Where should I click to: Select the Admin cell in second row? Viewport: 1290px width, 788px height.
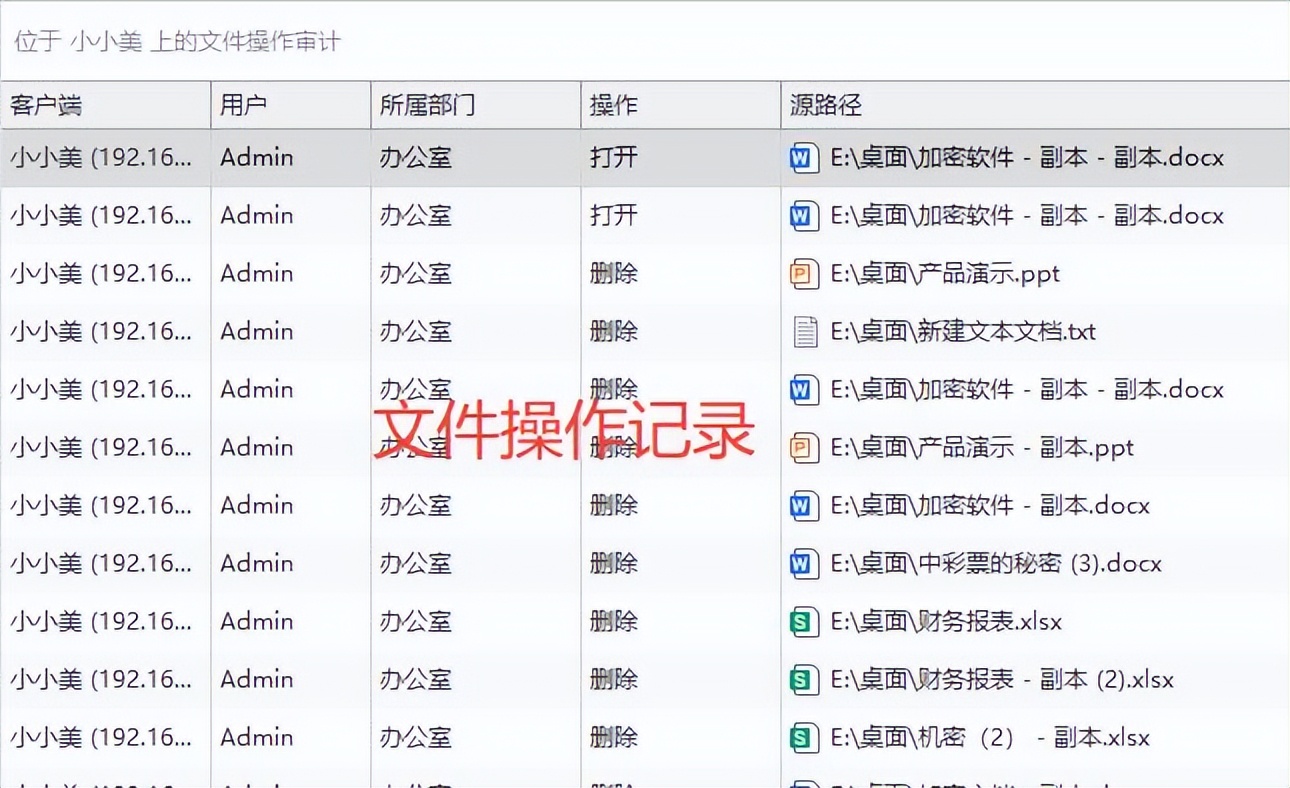pos(259,215)
